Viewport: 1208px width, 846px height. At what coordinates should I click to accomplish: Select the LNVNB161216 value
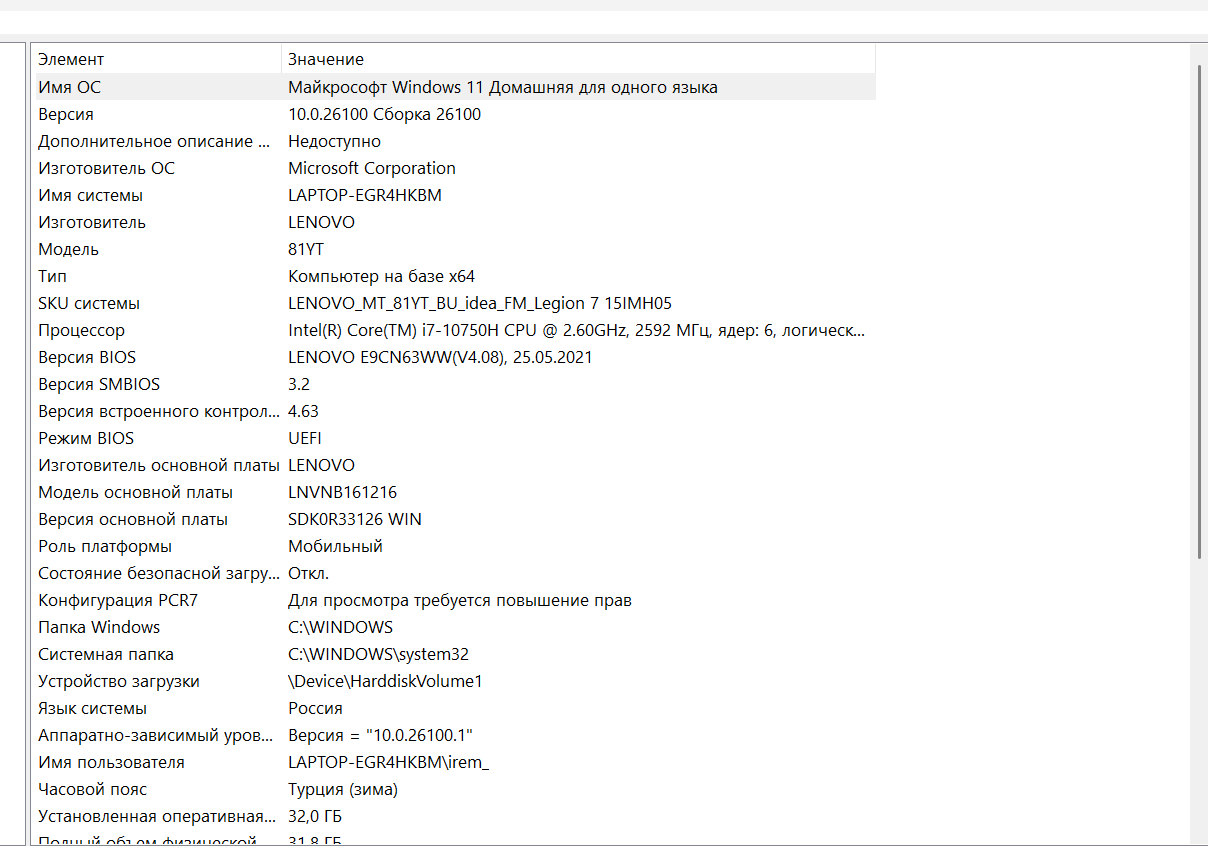[343, 492]
